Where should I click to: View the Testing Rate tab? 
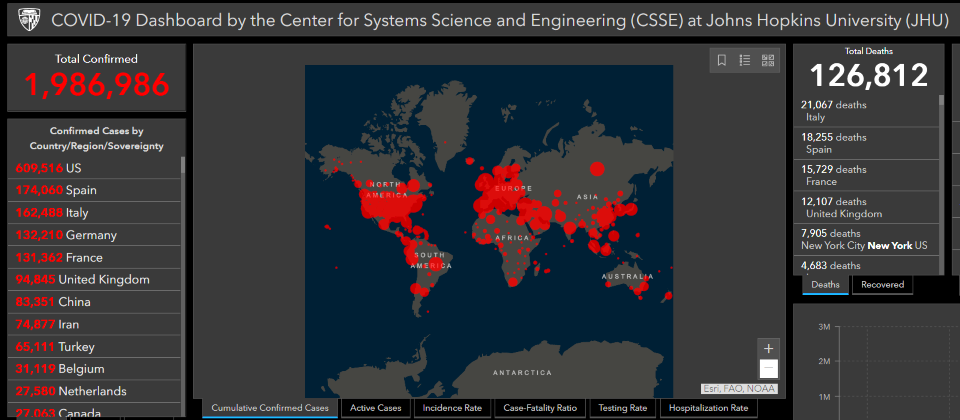pos(623,408)
